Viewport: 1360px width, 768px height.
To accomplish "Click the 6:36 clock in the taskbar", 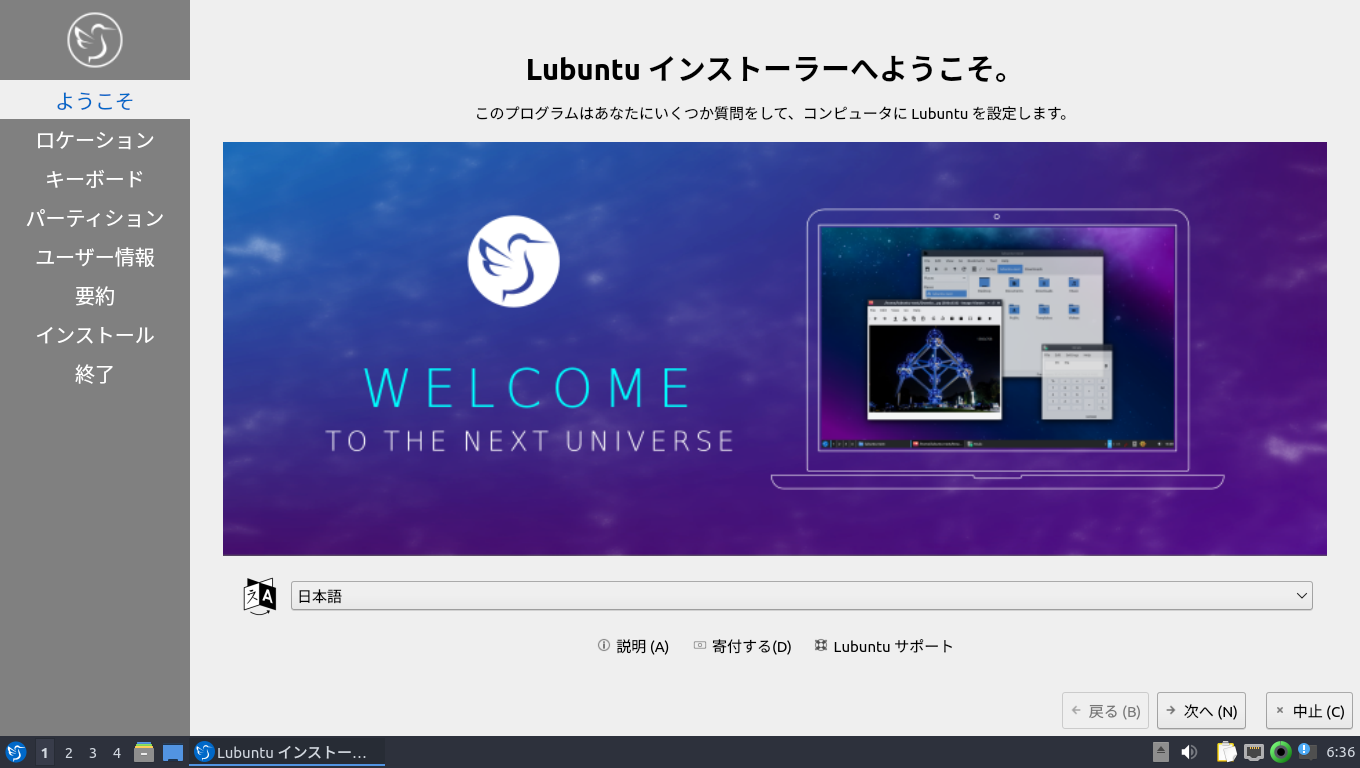I will click(x=1340, y=752).
